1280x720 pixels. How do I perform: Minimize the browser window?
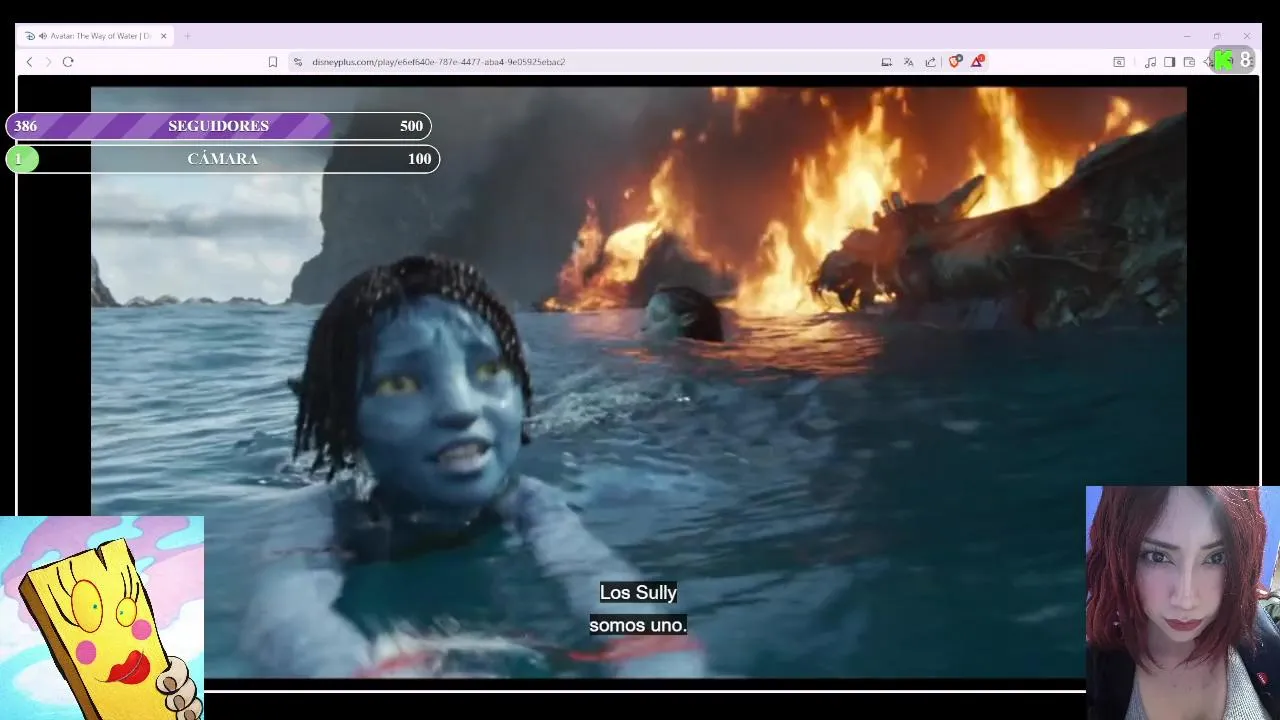(x=1187, y=36)
